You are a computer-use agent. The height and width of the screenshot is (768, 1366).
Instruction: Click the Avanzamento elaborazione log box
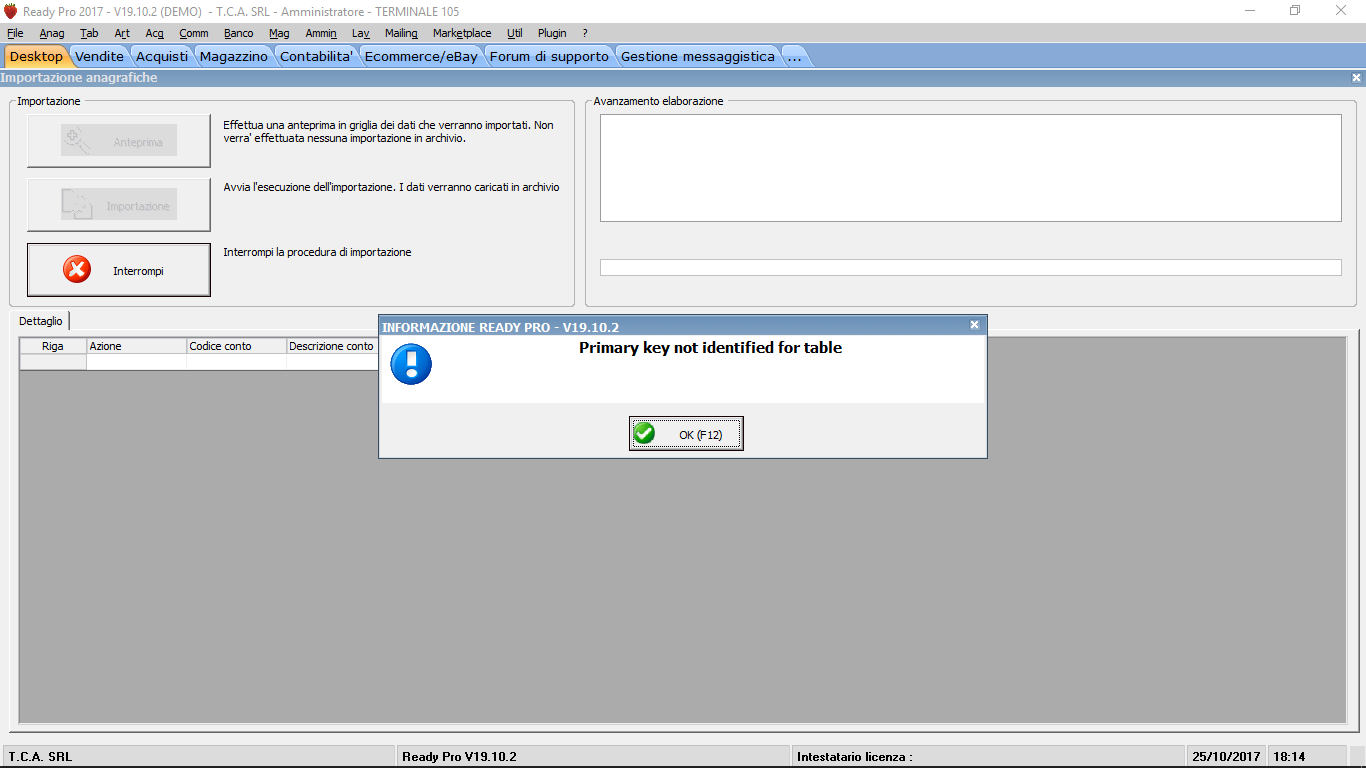970,168
